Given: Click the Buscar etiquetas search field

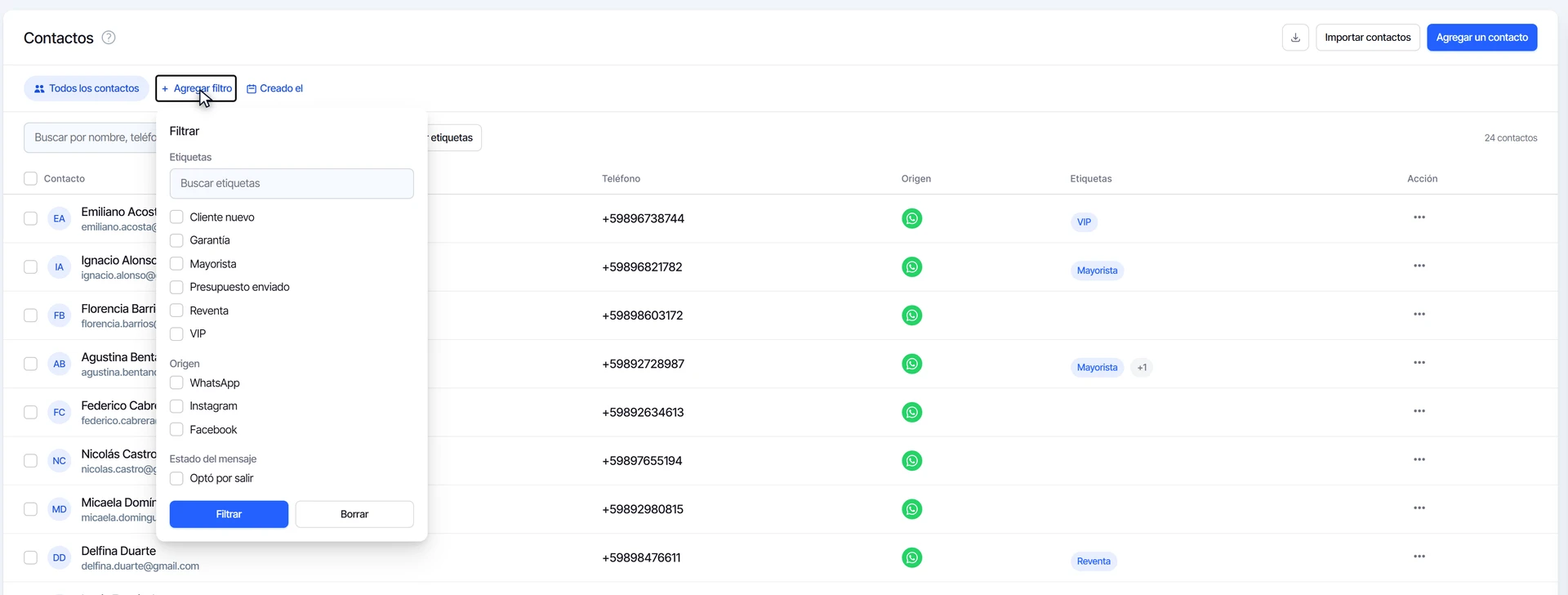Looking at the screenshot, I should point(292,184).
